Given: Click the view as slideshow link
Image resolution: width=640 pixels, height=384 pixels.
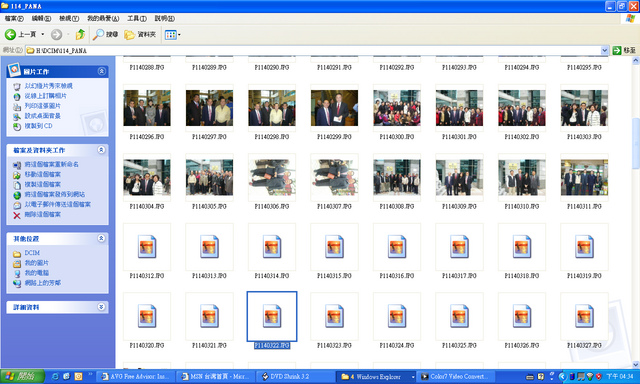Looking at the screenshot, I should click(x=49, y=86).
